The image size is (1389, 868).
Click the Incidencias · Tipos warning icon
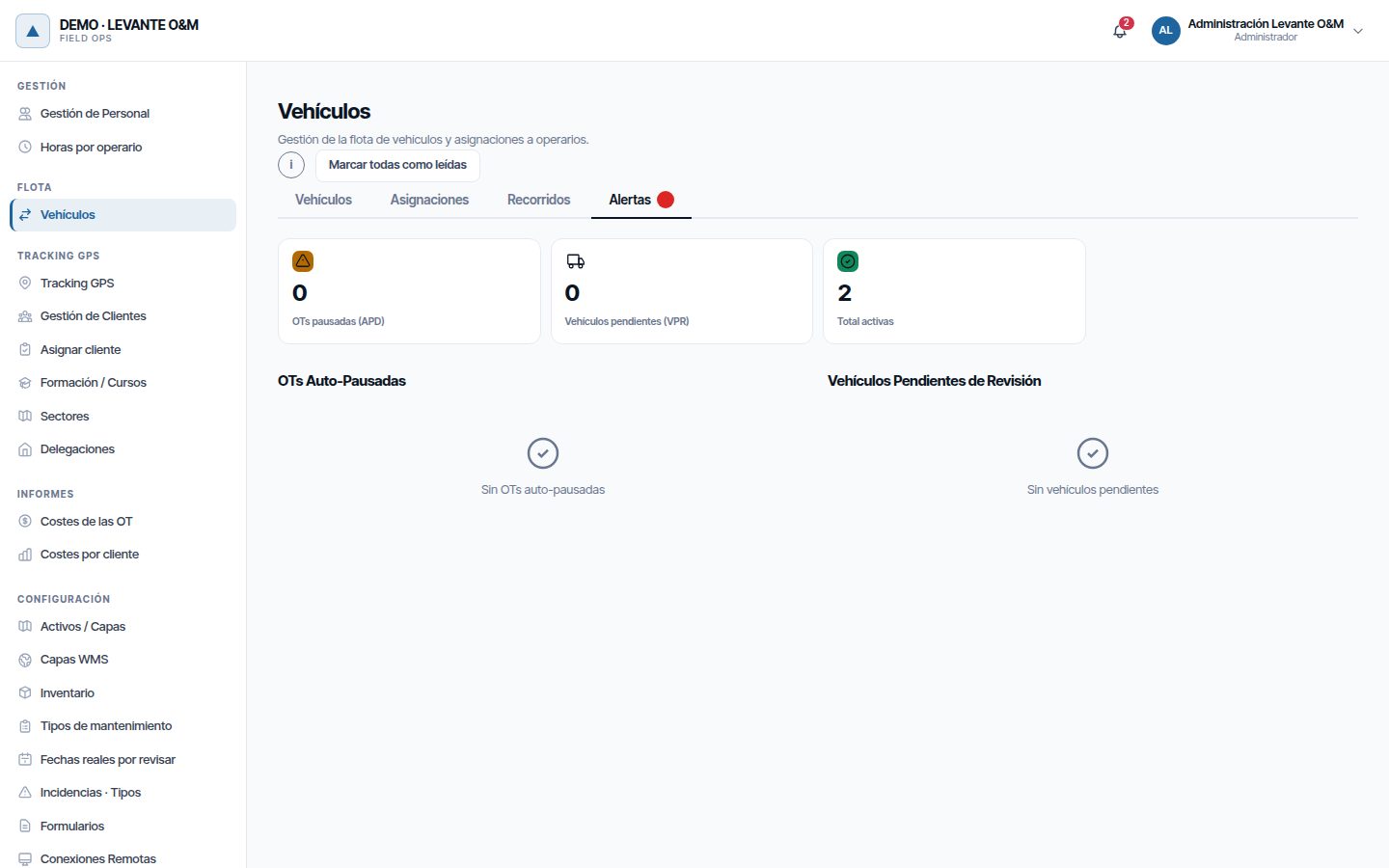[25, 793]
